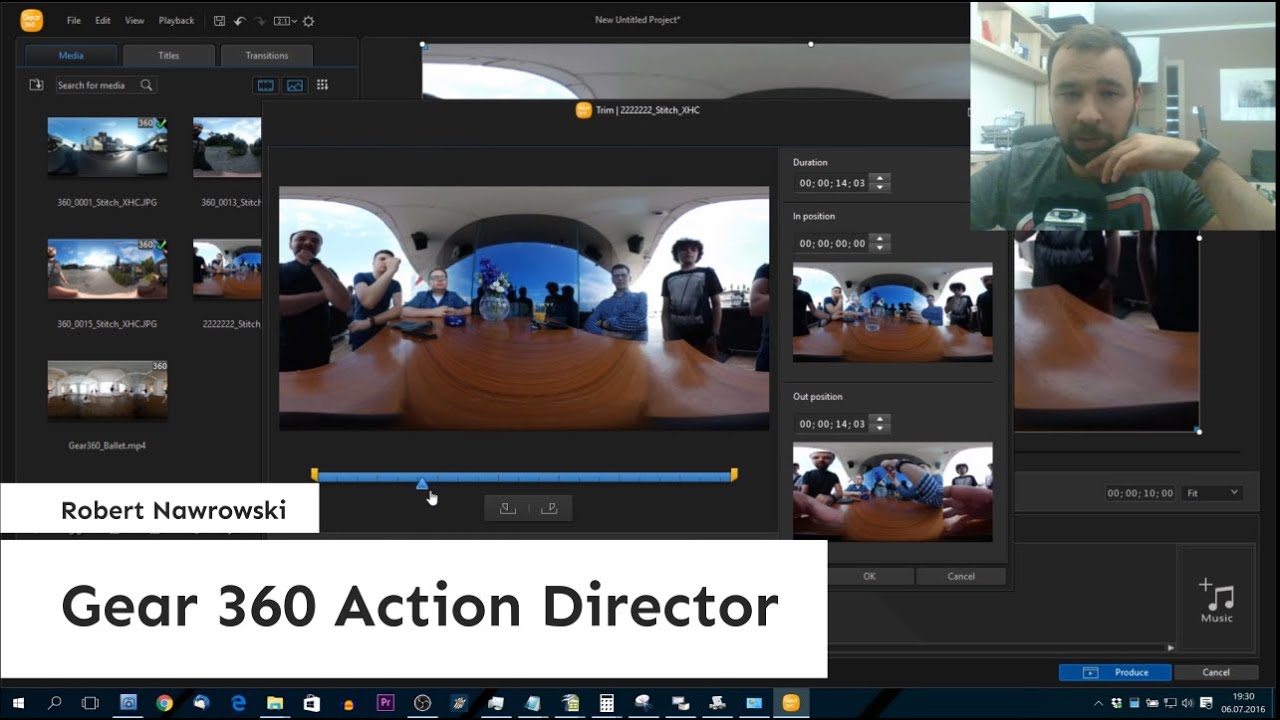
Task: Confirm the trim with OK
Action: (x=869, y=576)
